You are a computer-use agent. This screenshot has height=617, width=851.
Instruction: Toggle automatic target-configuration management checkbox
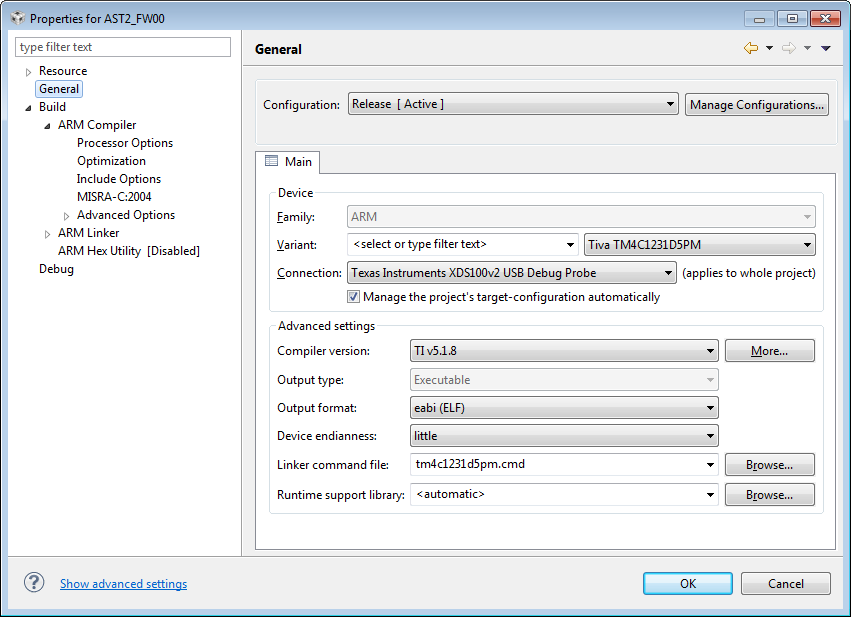pyautogui.click(x=353, y=297)
